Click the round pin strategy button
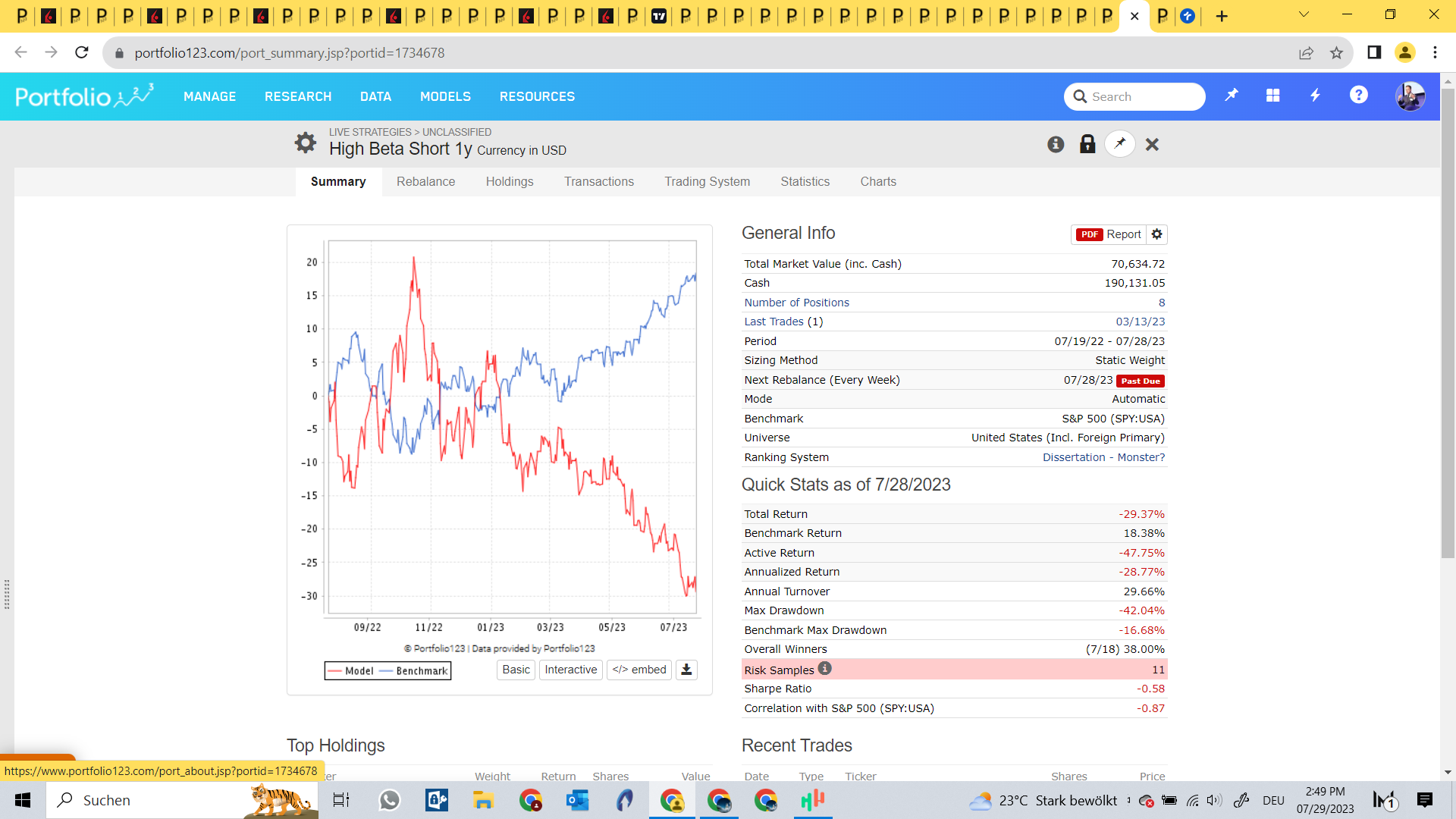The height and width of the screenshot is (819, 1456). (1120, 143)
